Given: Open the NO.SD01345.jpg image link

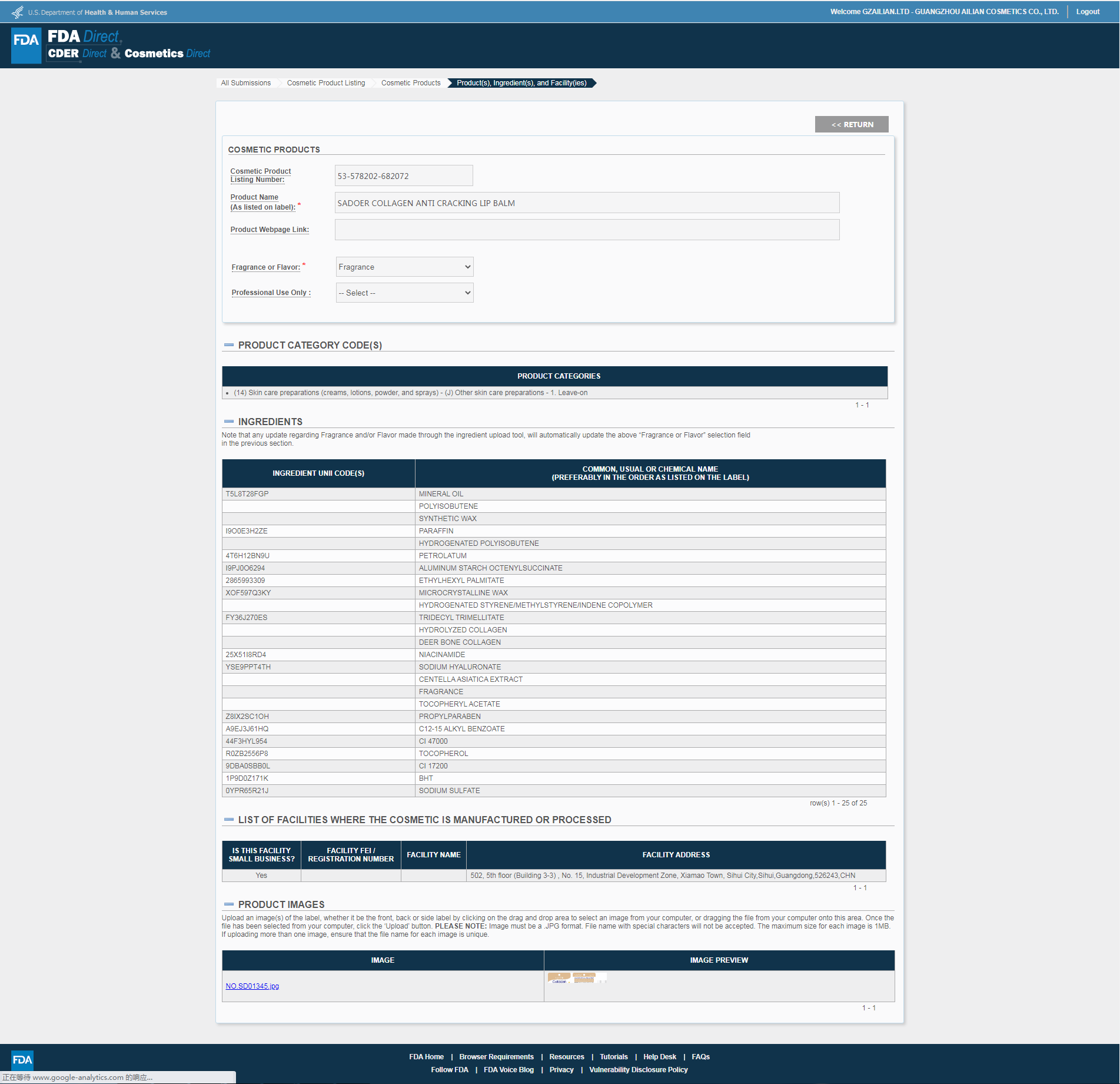Looking at the screenshot, I should tap(252, 986).
